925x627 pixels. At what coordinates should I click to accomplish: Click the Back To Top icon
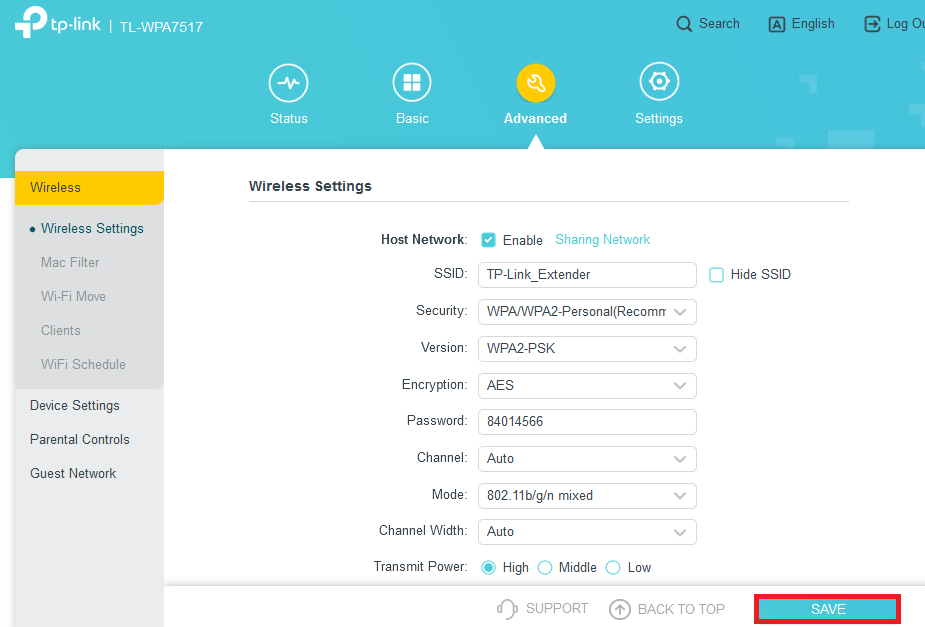[x=621, y=608]
